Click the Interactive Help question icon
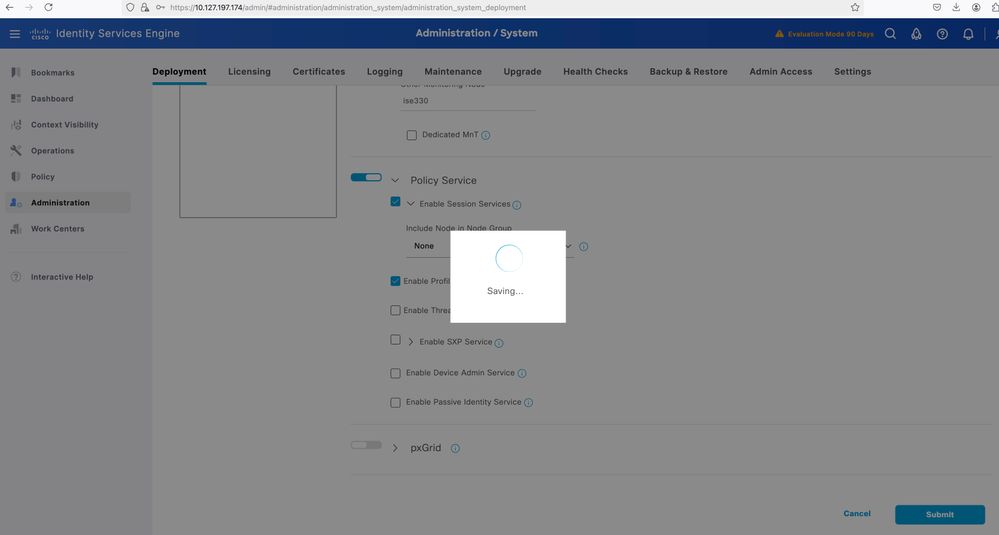Viewport: 999px width, 535px height. (16, 277)
